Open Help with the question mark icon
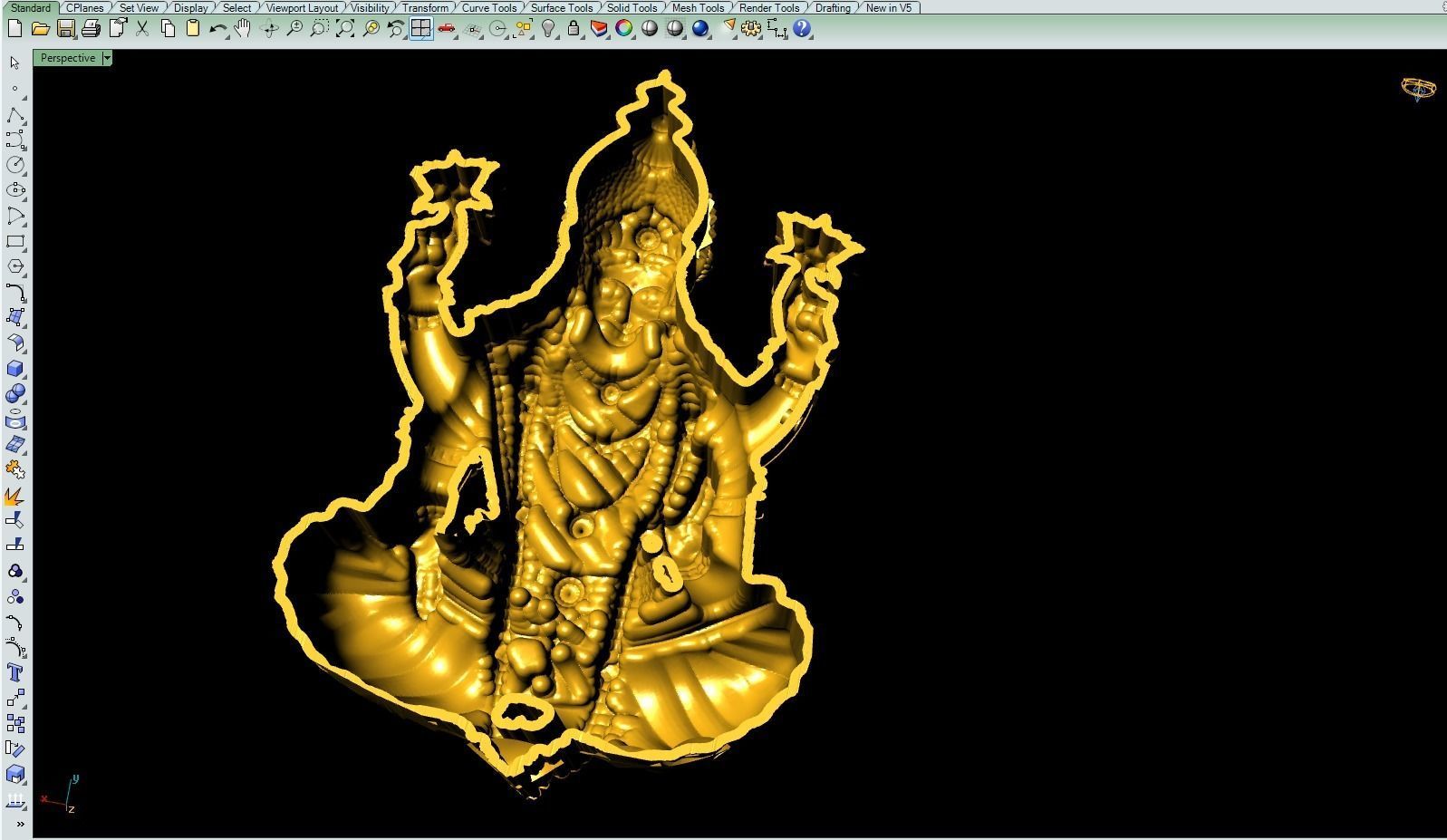Image resolution: width=1447 pixels, height=840 pixels. (802, 29)
